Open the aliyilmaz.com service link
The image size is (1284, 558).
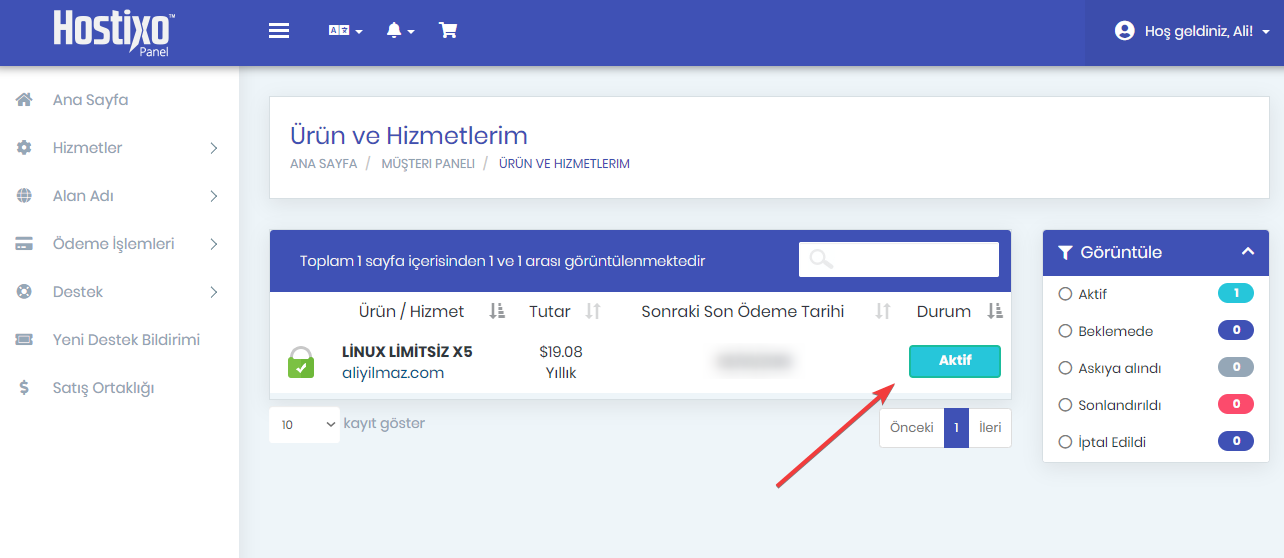[393, 373]
